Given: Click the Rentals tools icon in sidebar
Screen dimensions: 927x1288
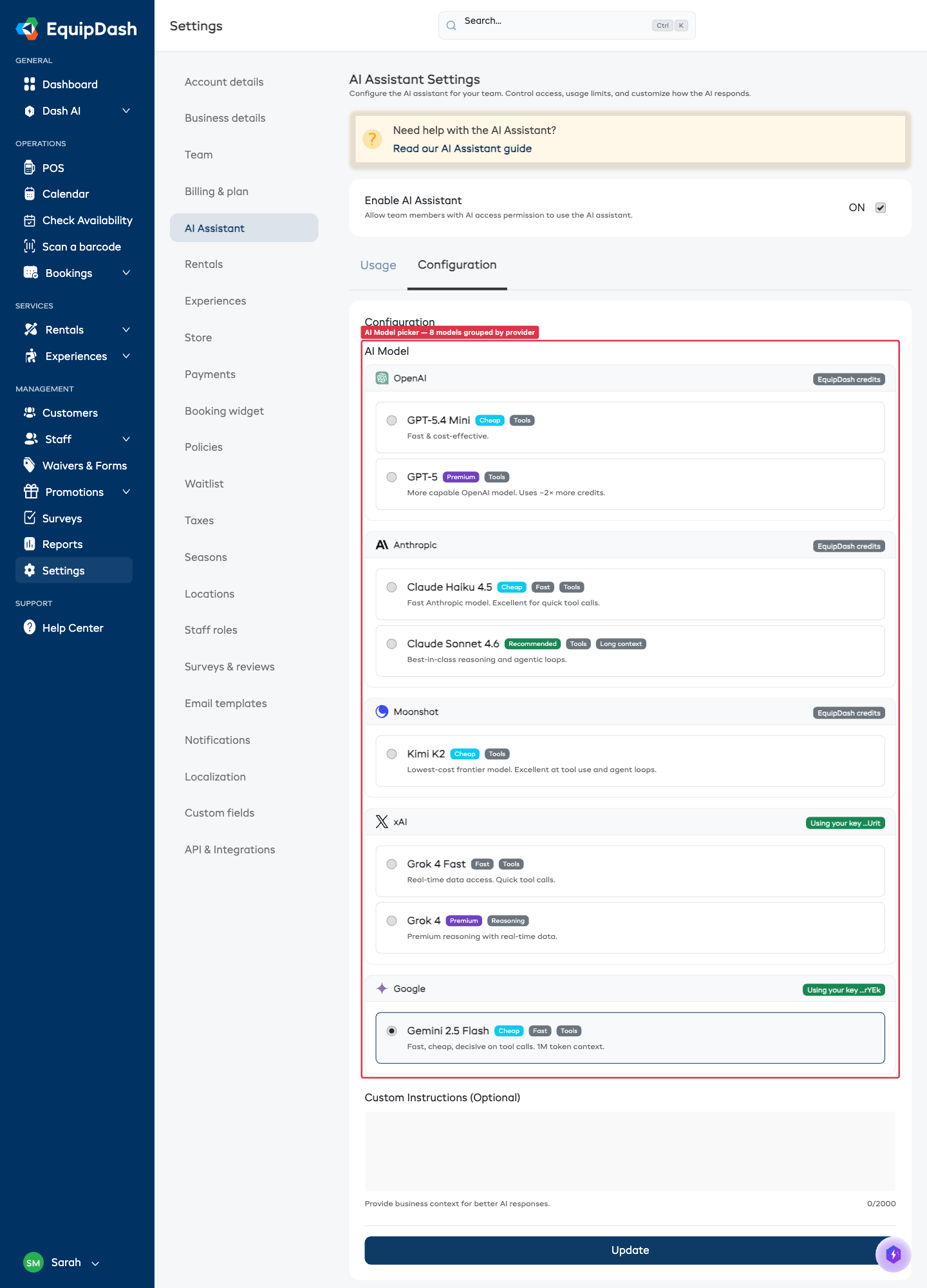Looking at the screenshot, I should [x=31, y=329].
